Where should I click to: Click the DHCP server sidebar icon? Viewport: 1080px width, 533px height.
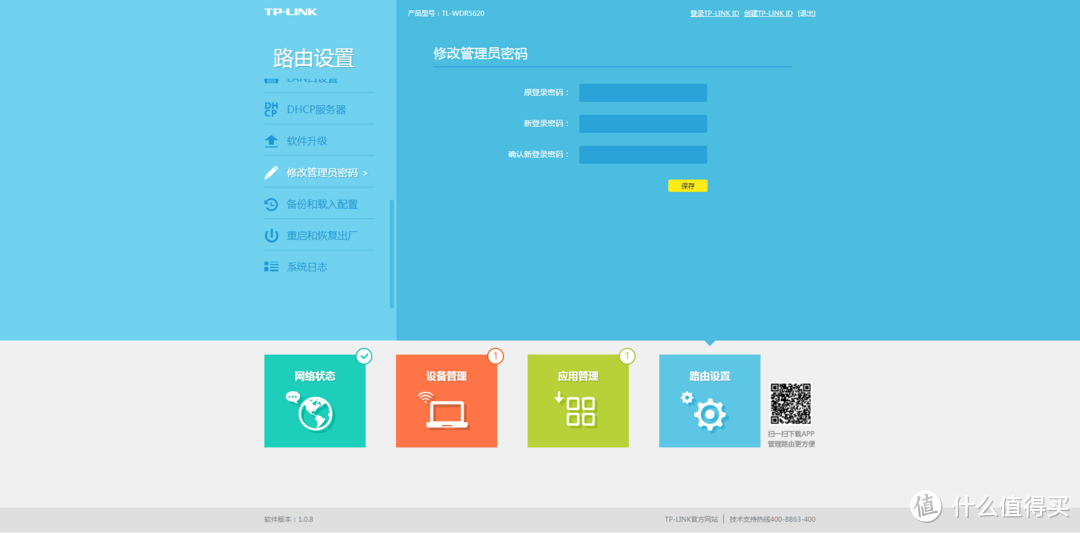(x=271, y=109)
